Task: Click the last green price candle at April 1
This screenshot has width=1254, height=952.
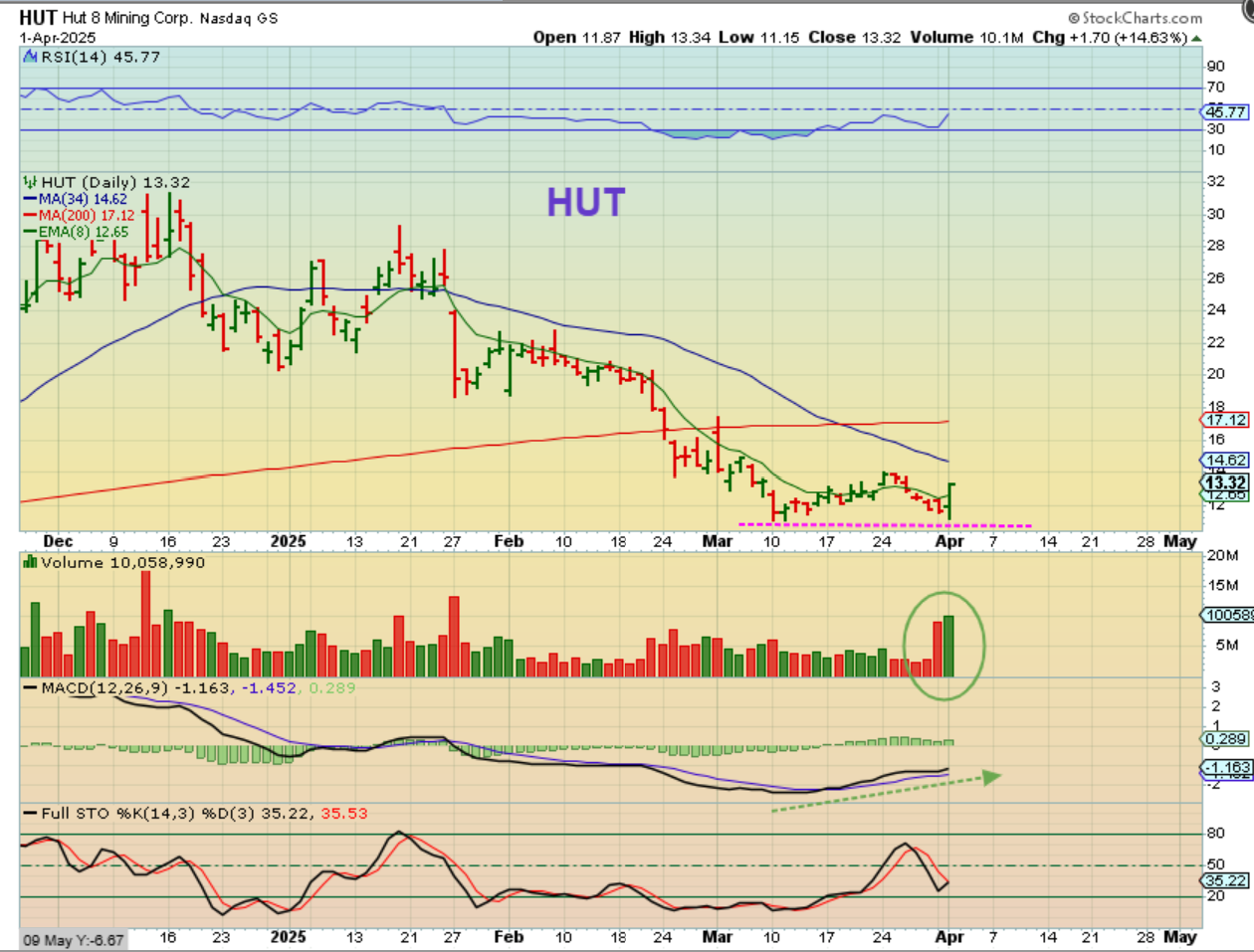Action: 950,500
